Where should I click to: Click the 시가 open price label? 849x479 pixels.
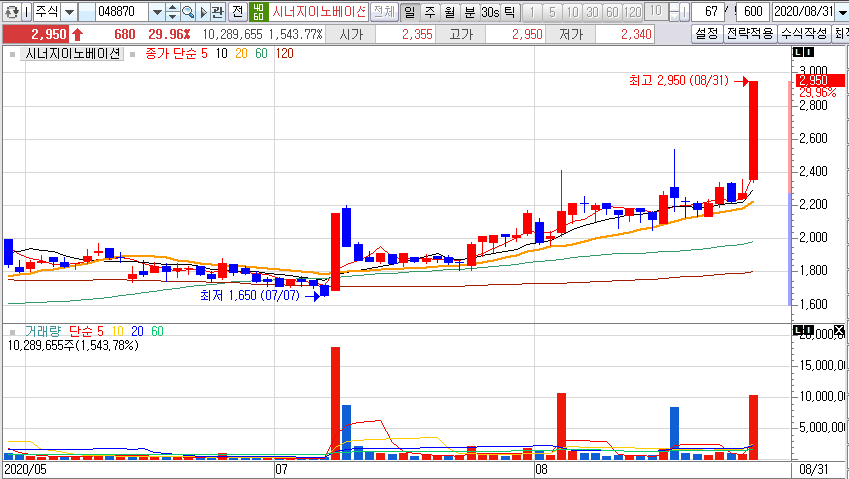(x=351, y=35)
